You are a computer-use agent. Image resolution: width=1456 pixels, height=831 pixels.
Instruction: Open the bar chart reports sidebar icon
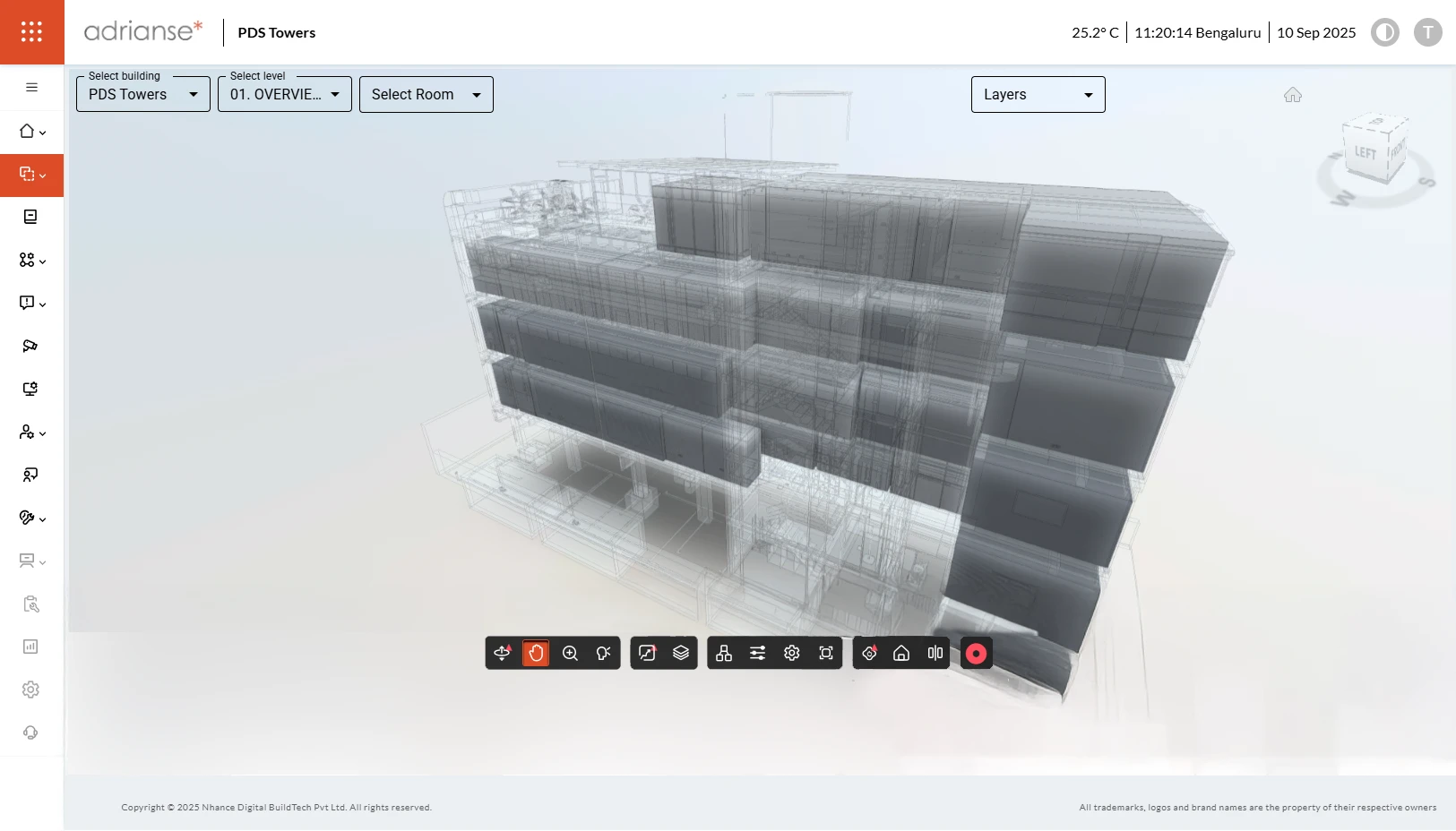coord(30,647)
